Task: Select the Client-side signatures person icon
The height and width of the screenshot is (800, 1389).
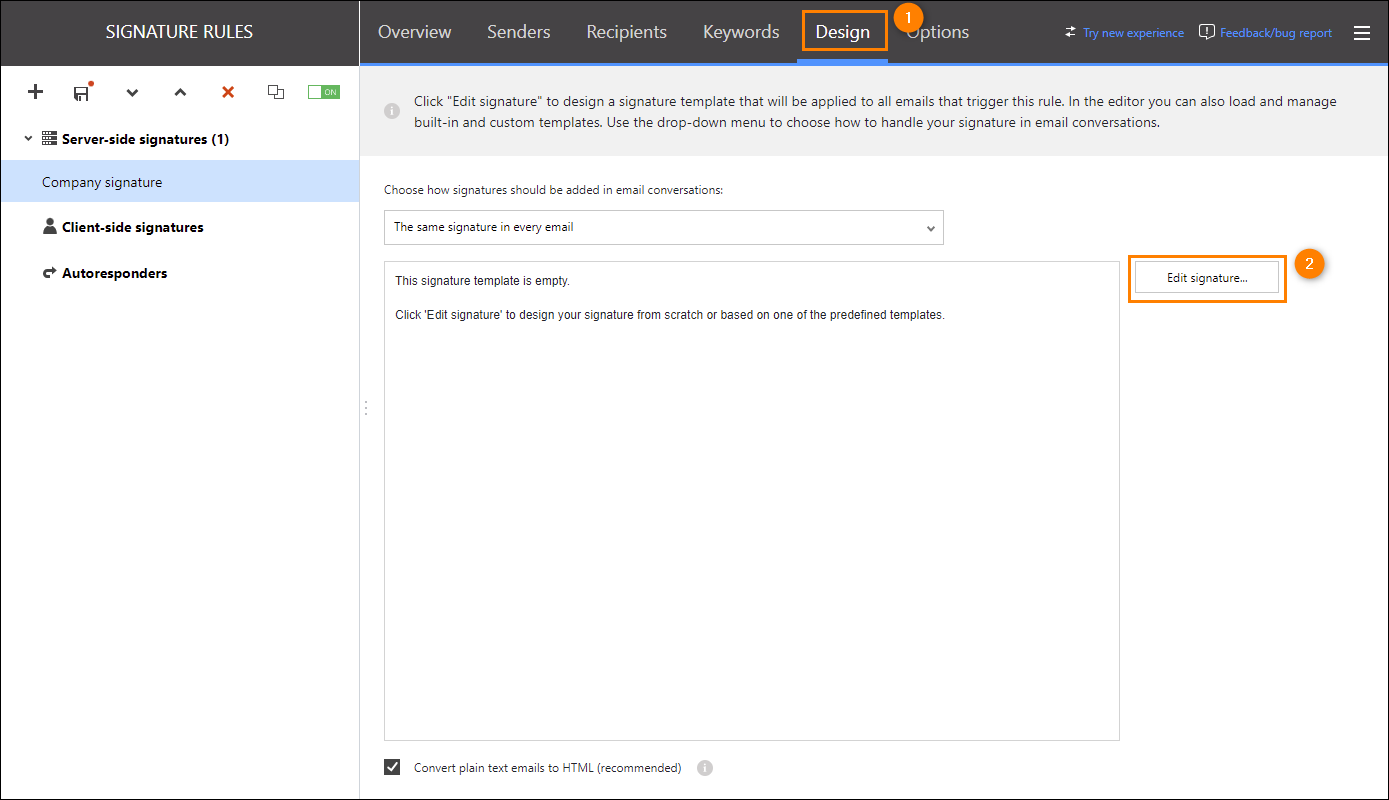Action: [49, 226]
